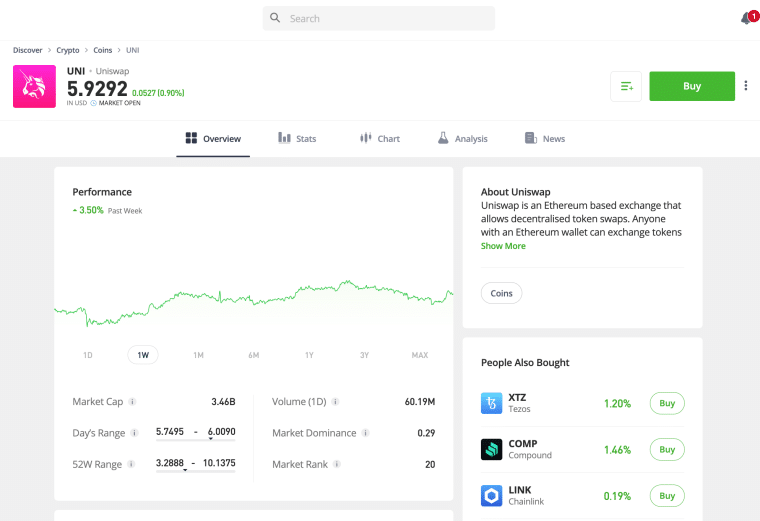Expand About Uniswap with Show More

coord(503,246)
